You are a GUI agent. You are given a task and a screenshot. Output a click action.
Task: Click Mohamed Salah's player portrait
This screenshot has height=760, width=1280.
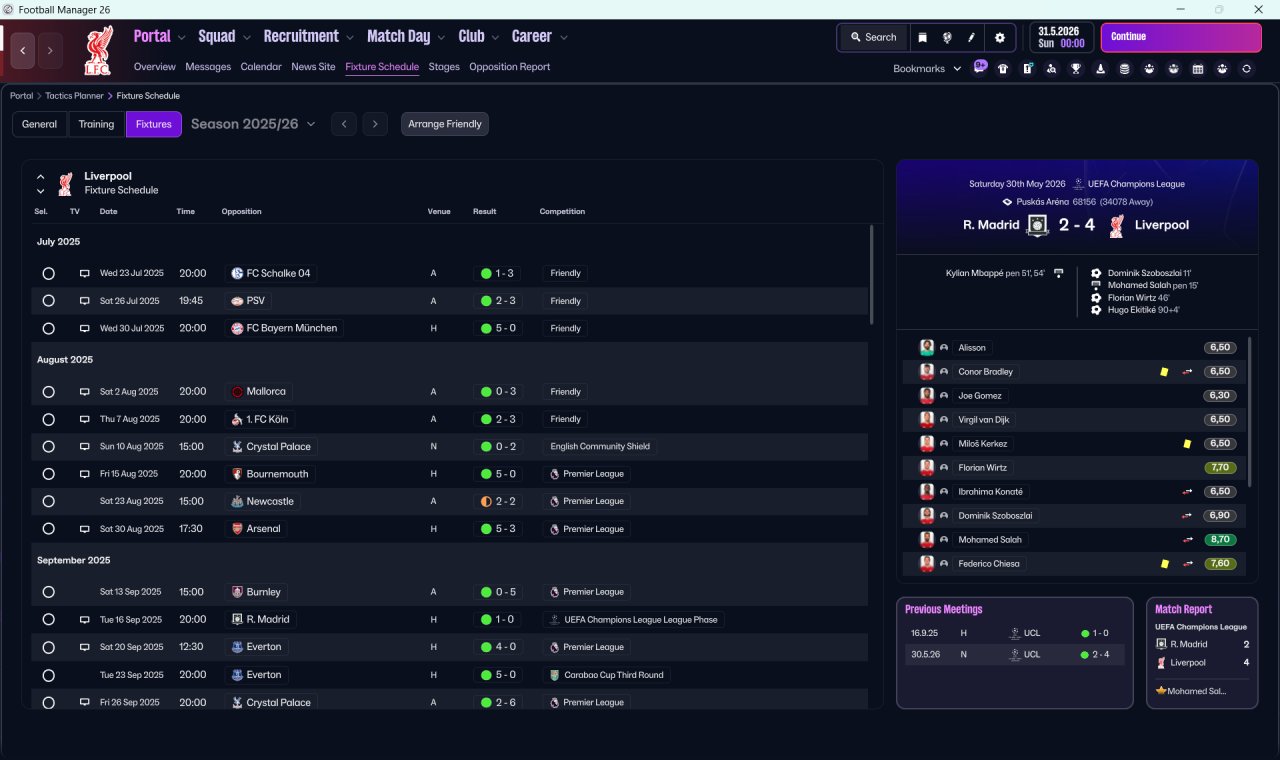tap(927, 540)
